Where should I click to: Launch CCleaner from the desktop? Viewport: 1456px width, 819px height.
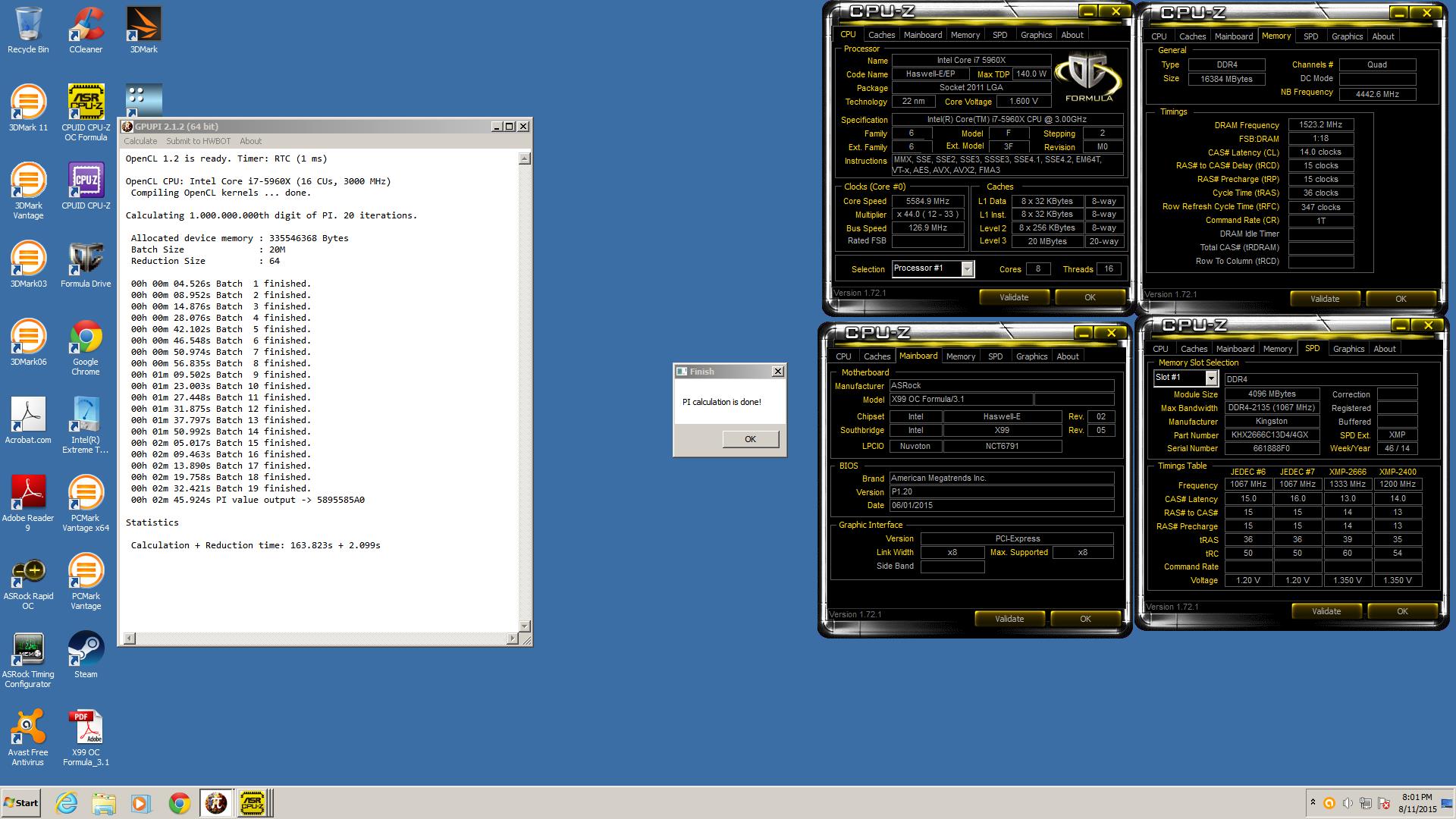(86, 30)
